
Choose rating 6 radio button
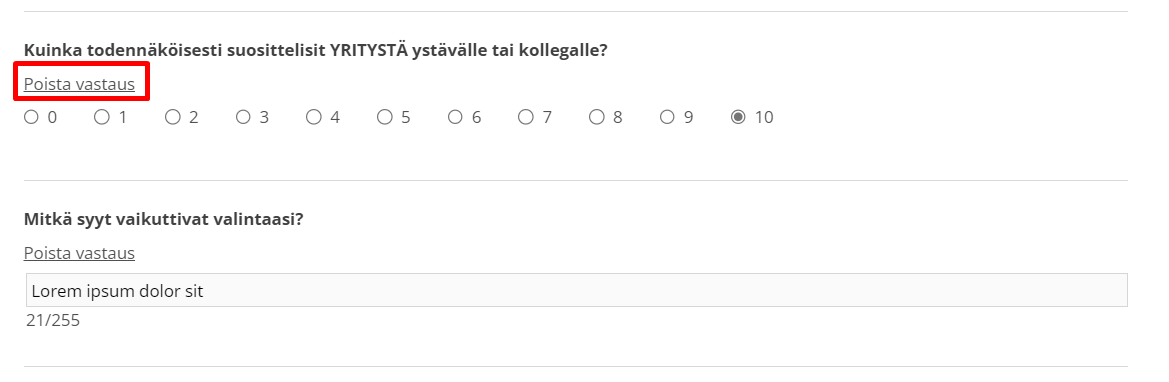coord(455,117)
